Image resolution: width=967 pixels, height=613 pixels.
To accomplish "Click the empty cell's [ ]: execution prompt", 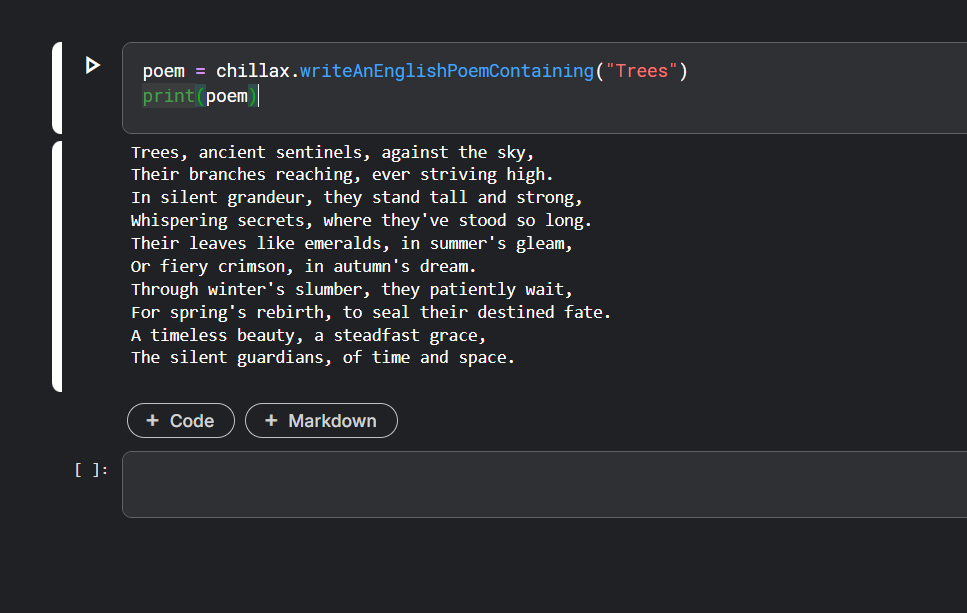I will click(x=91, y=469).
